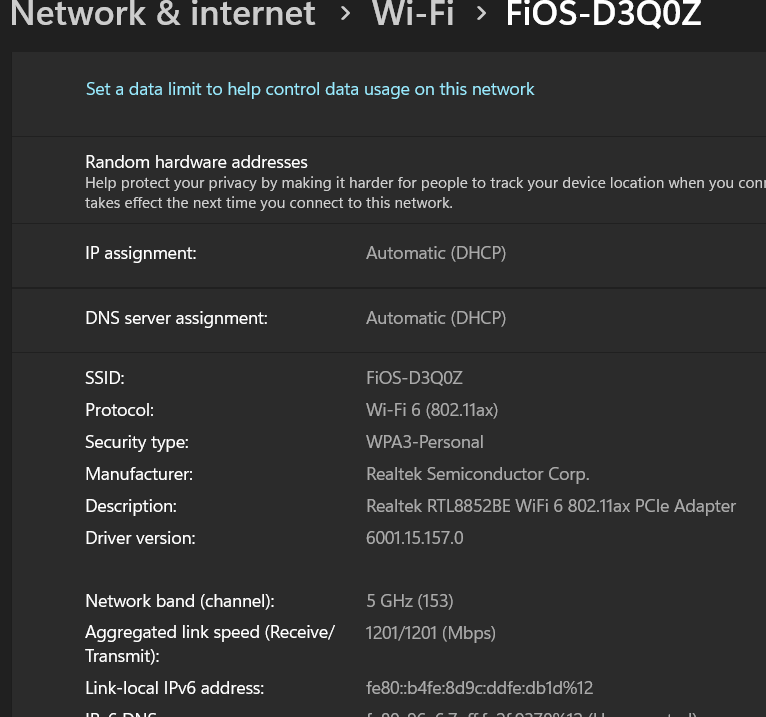Image resolution: width=766 pixels, height=717 pixels.
Task: Click the chevron before FiOS-D3Q0Z
Action: point(482,14)
